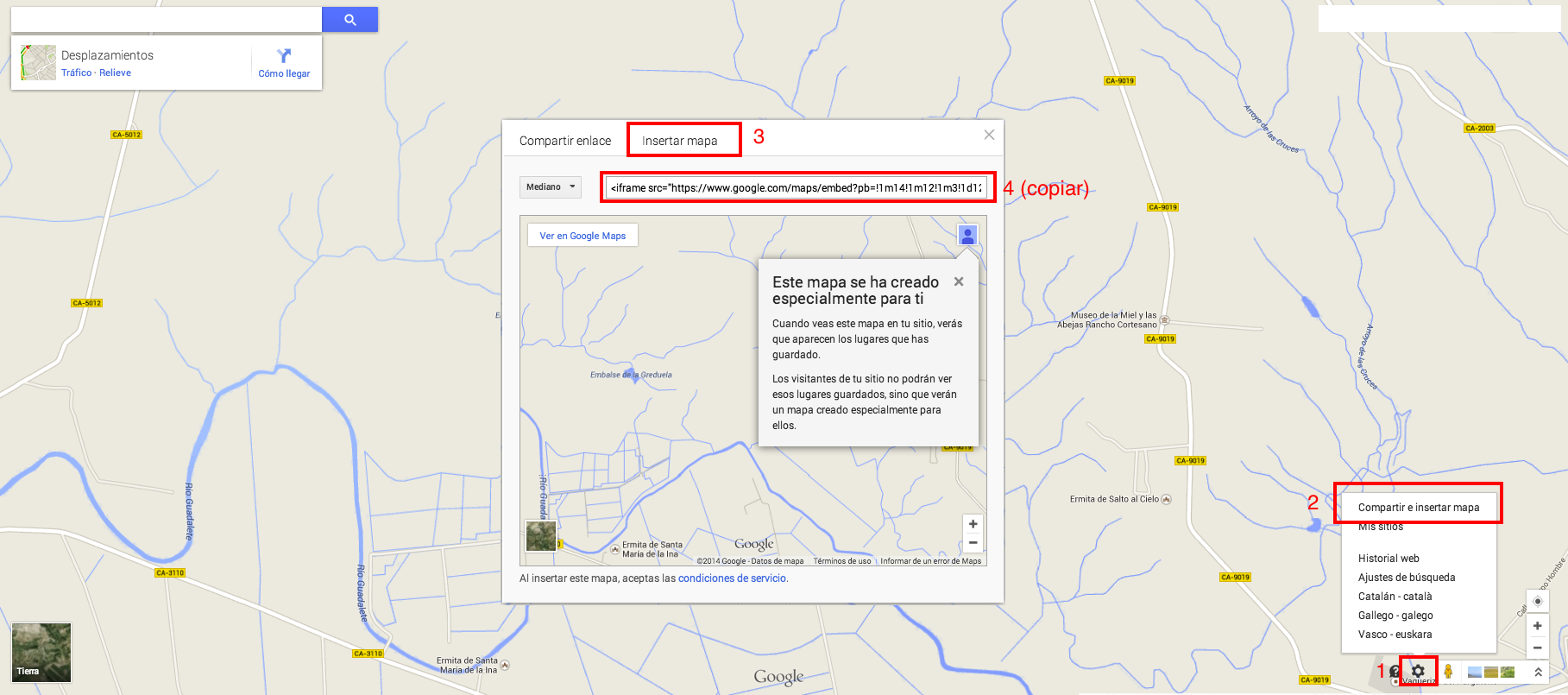This screenshot has width=1568, height=695.
Task: Click the Relieve link
Action: tap(115, 73)
